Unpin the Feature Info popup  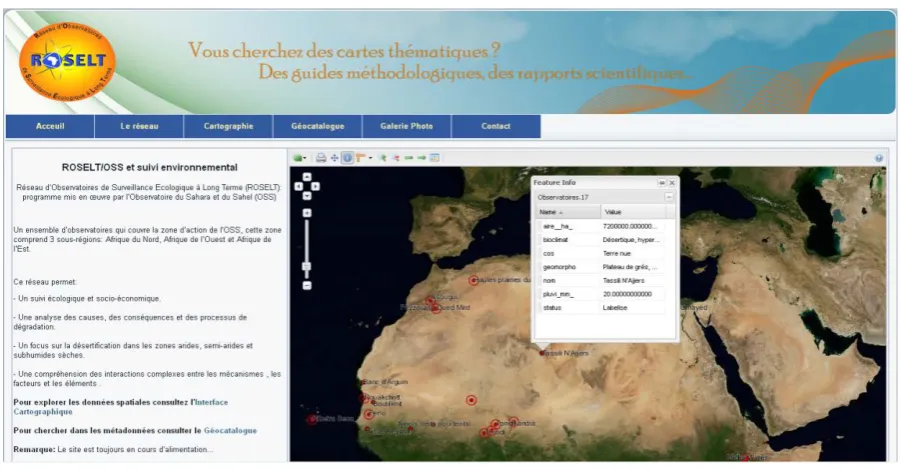(x=661, y=183)
